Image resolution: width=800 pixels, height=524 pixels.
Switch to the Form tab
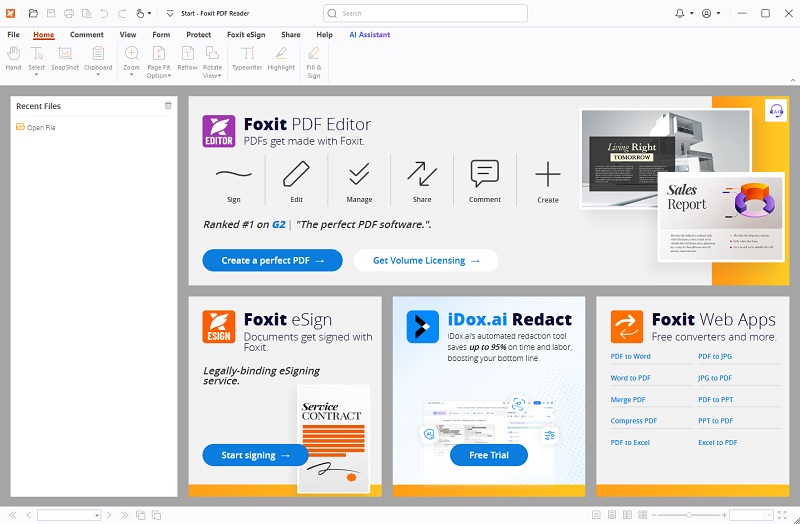[x=161, y=35]
